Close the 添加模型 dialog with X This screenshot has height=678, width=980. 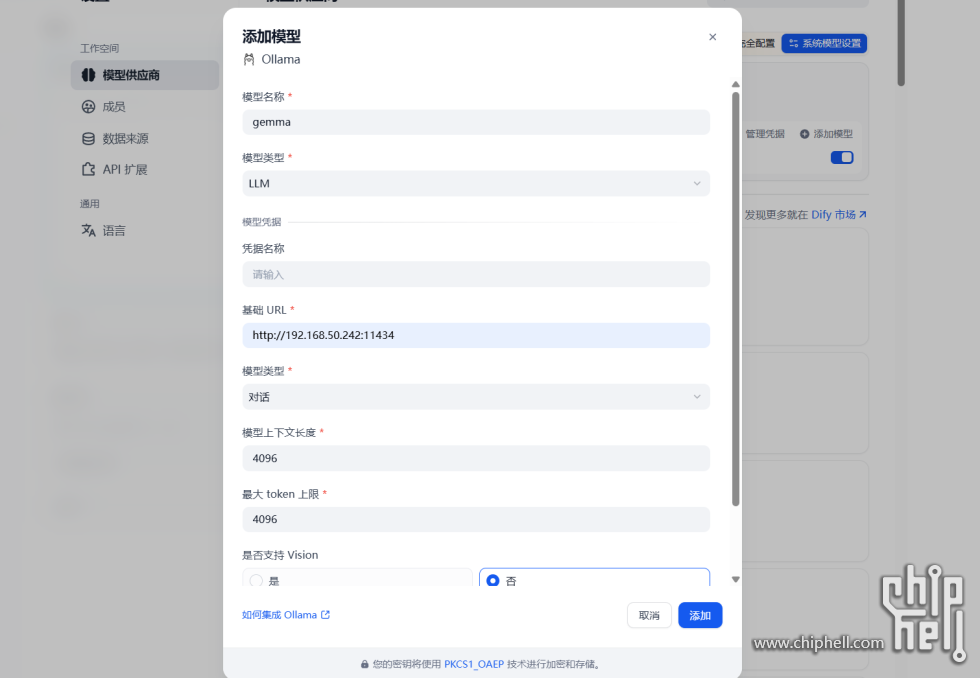(x=712, y=37)
